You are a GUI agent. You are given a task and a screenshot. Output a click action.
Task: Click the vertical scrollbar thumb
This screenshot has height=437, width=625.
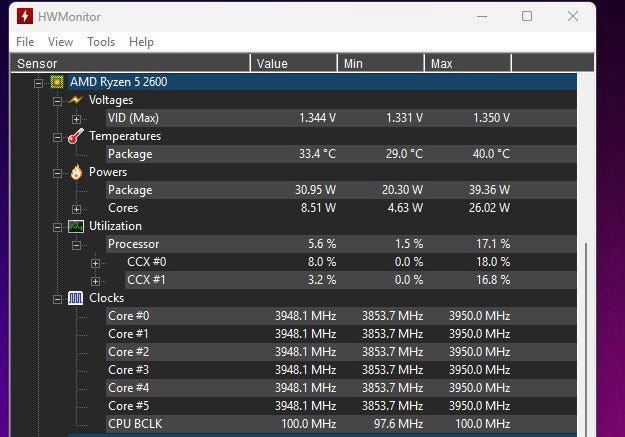click(x=586, y=339)
